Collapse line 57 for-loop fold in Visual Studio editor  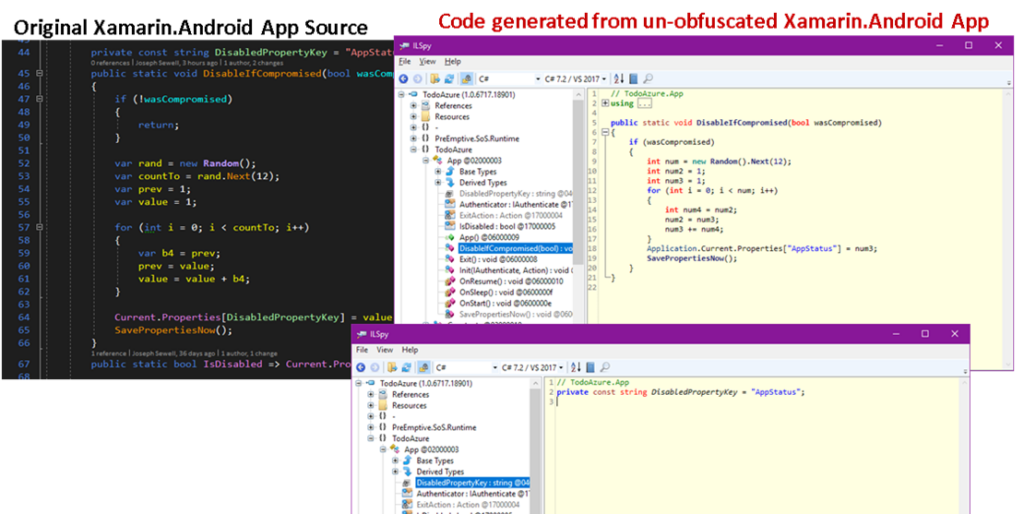[x=40, y=227]
